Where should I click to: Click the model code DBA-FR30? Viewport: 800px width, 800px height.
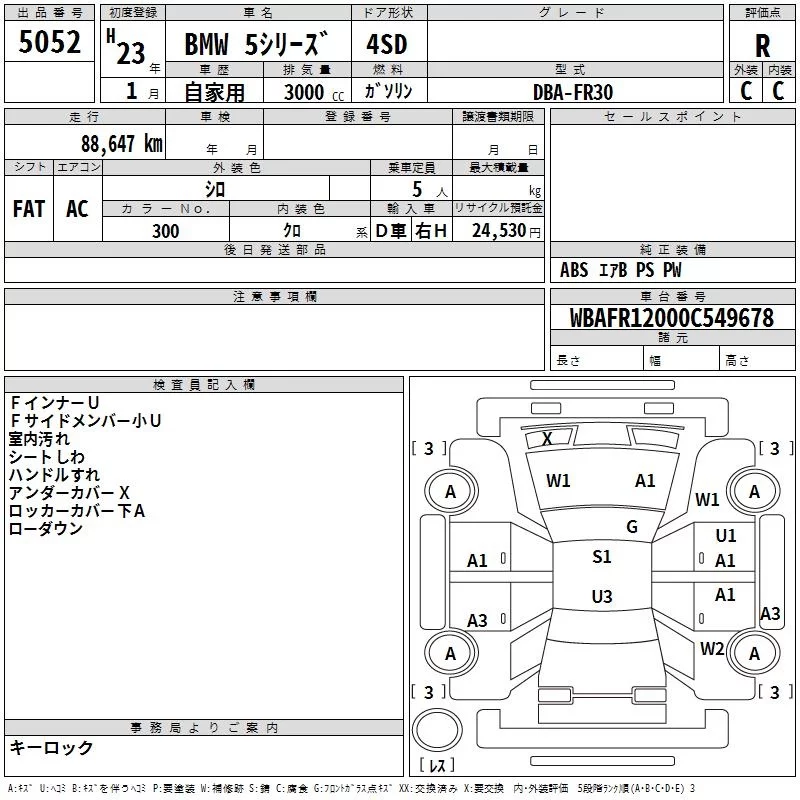click(573, 92)
